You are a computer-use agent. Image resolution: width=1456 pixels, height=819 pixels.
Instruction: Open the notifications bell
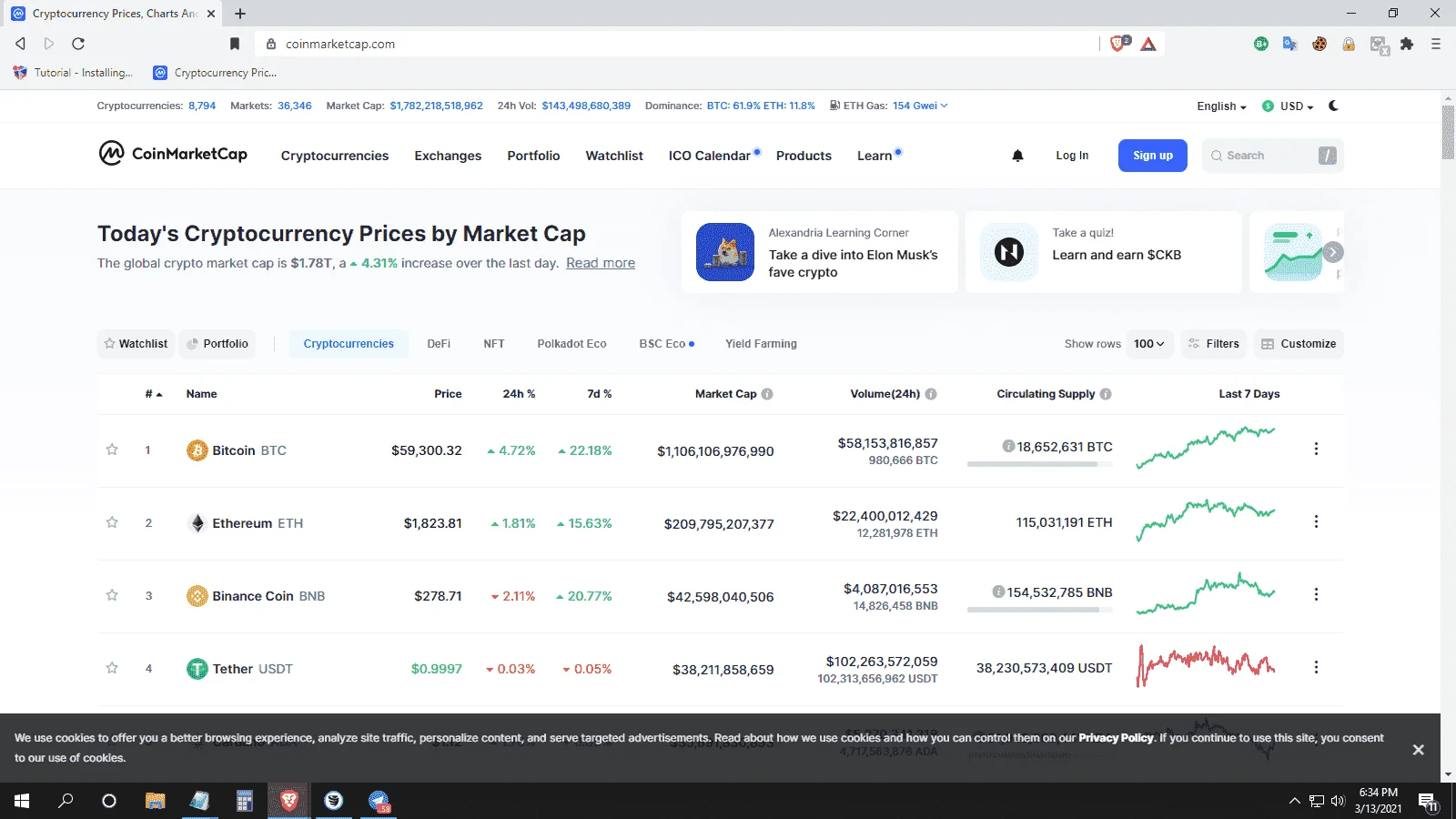point(1017,156)
